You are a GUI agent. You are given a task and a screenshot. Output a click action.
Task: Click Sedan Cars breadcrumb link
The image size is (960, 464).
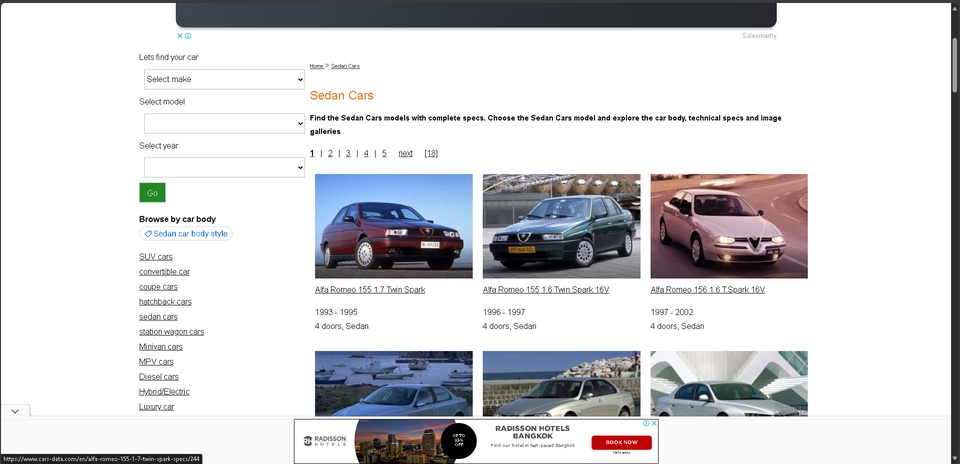coord(345,66)
